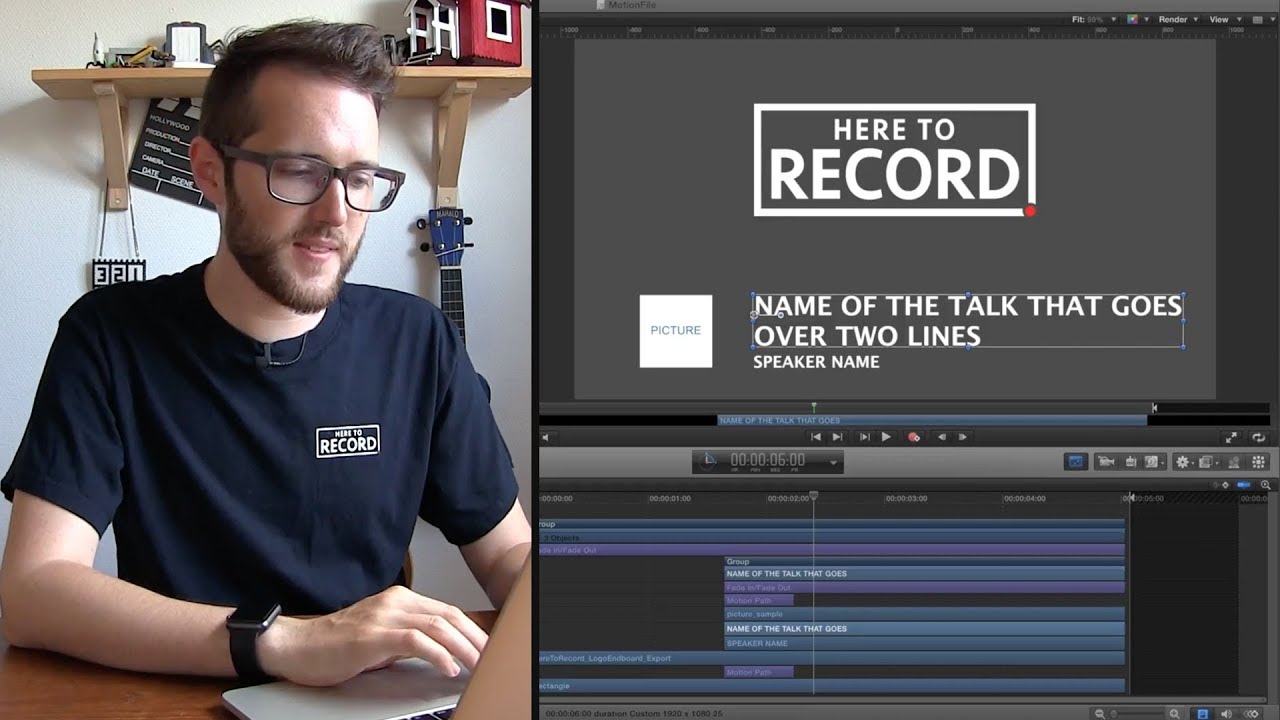Click the timeline playhead handle
Image resolution: width=1280 pixels, height=720 pixels.
814,496
